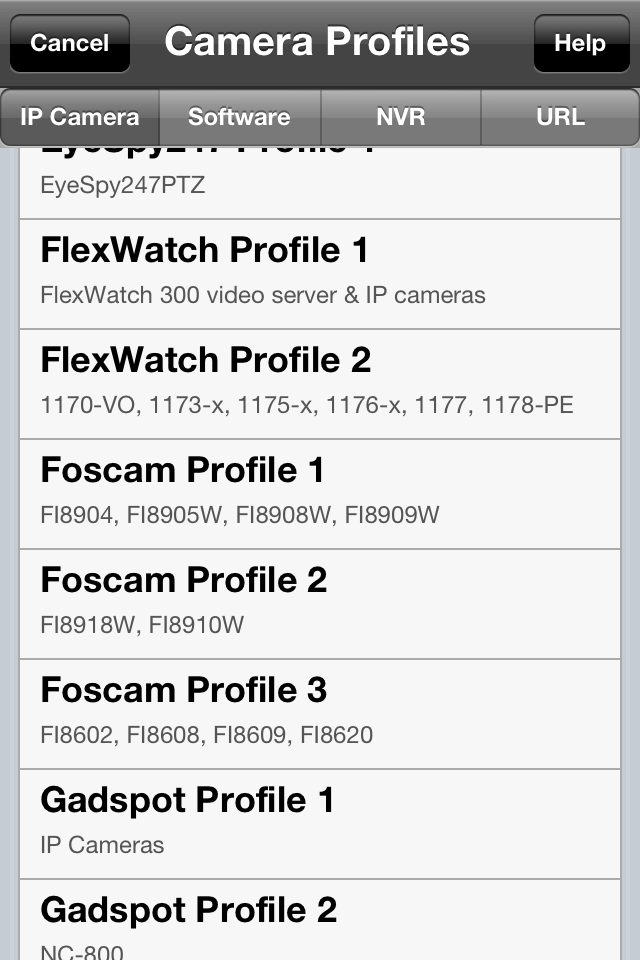Viewport: 640px width, 960px height.
Task: Tap the Cancel button
Action: pos(70,43)
